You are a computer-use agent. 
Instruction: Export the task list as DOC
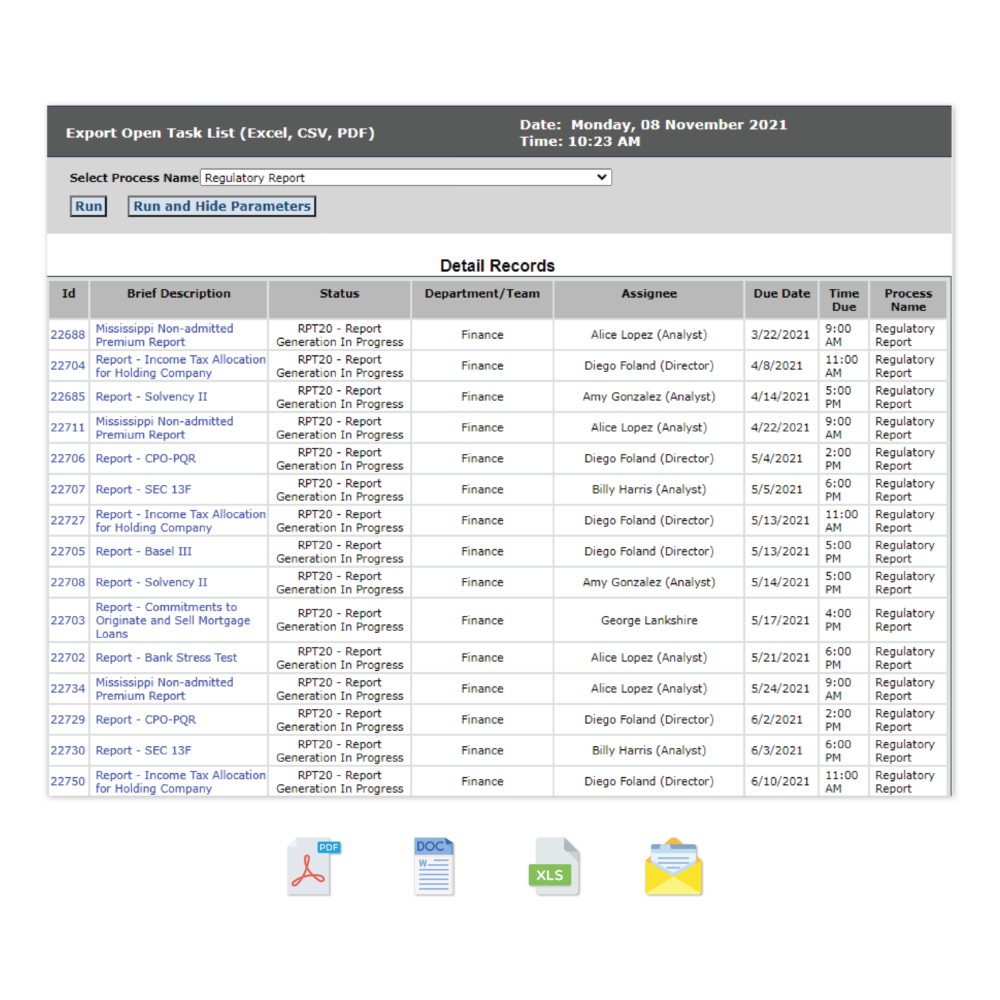point(434,866)
